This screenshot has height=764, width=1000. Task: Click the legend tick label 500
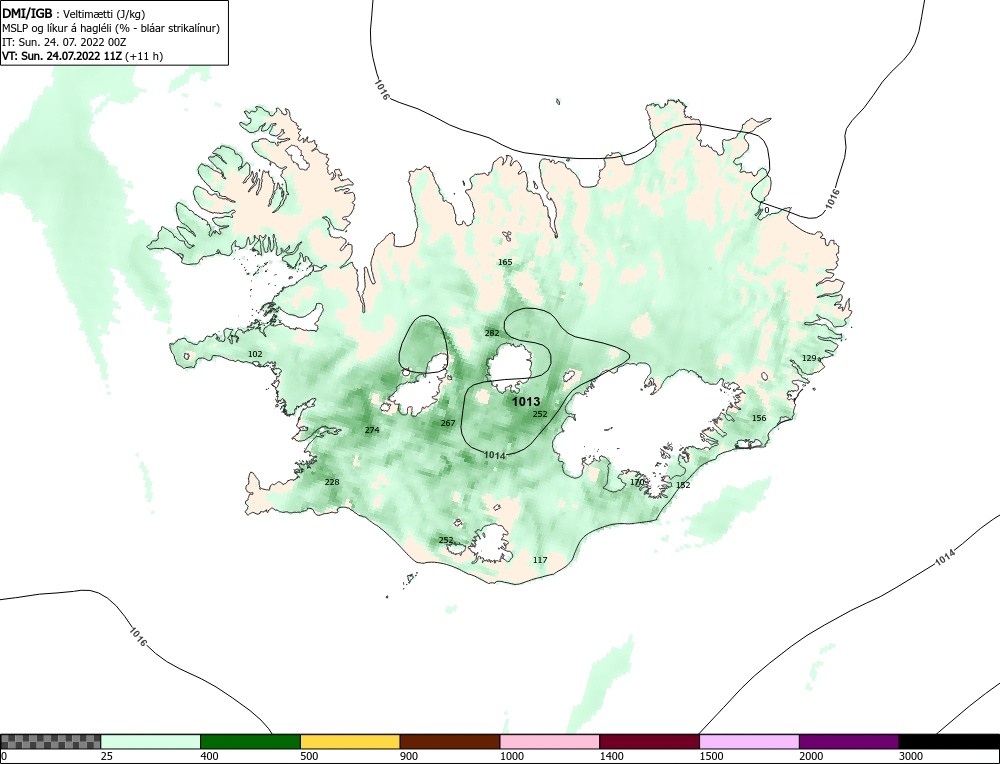309,756
